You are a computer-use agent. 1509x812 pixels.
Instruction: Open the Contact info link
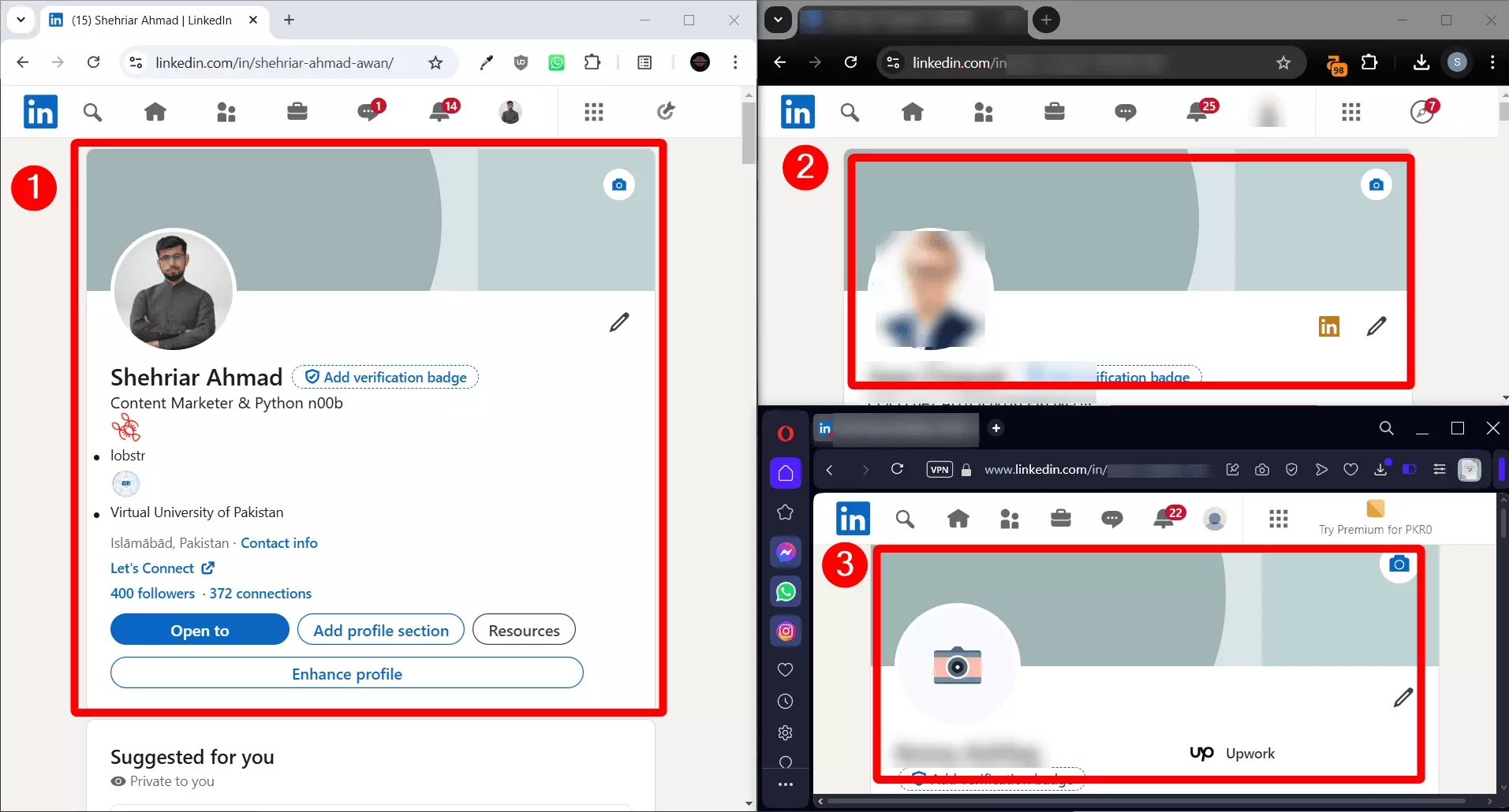278,542
